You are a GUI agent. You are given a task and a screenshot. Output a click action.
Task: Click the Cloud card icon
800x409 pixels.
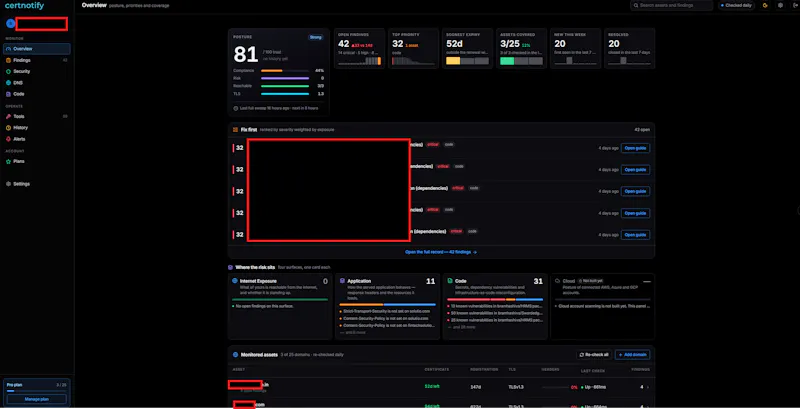coord(558,280)
